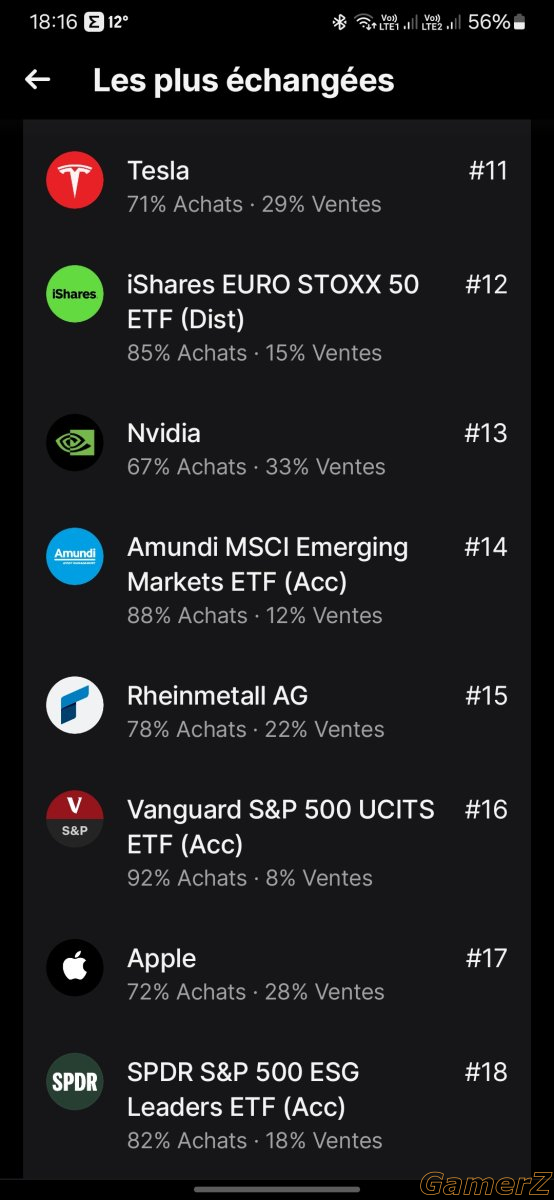The height and width of the screenshot is (1200, 554).
Task: Tap the back arrow icon
Action: click(37, 80)
